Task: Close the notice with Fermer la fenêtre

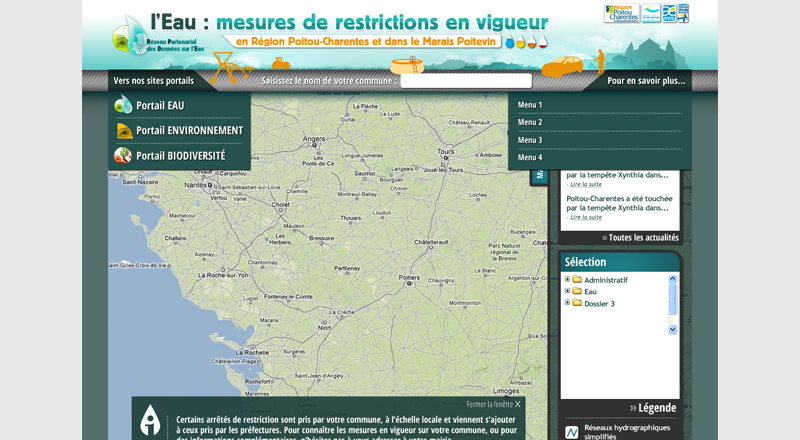Action: click(493, 404)
